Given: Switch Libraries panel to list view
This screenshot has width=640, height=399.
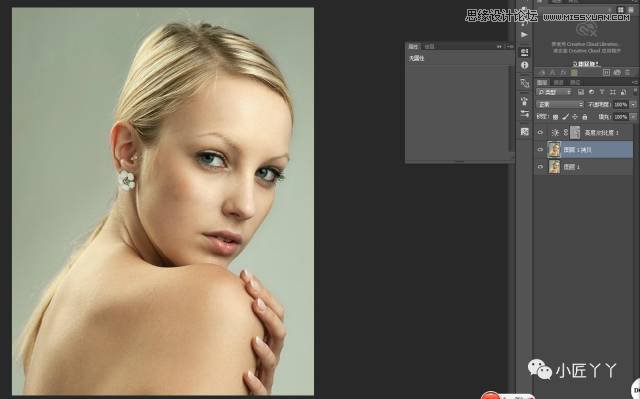Looking at the screenshot, I should pos(632,9).
